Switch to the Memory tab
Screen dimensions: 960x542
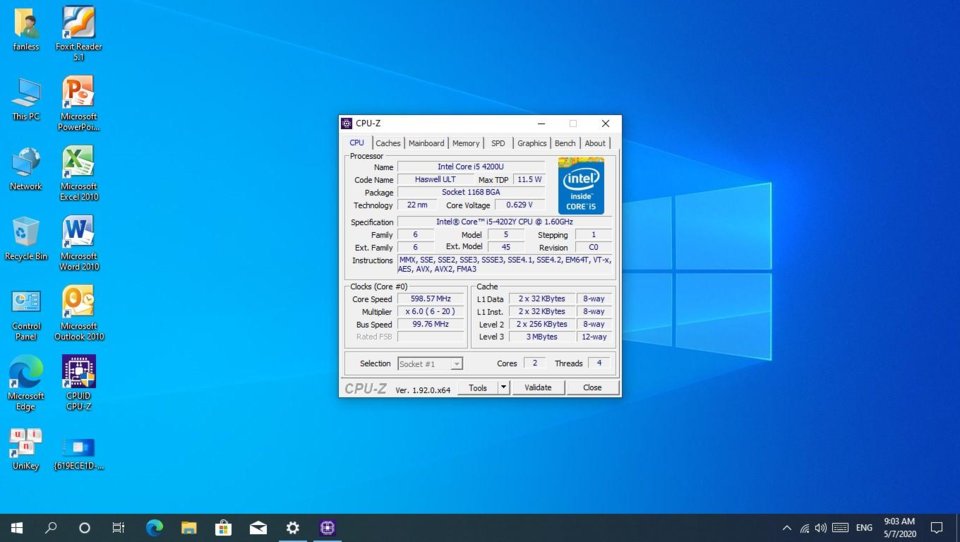tap(465, 143)
